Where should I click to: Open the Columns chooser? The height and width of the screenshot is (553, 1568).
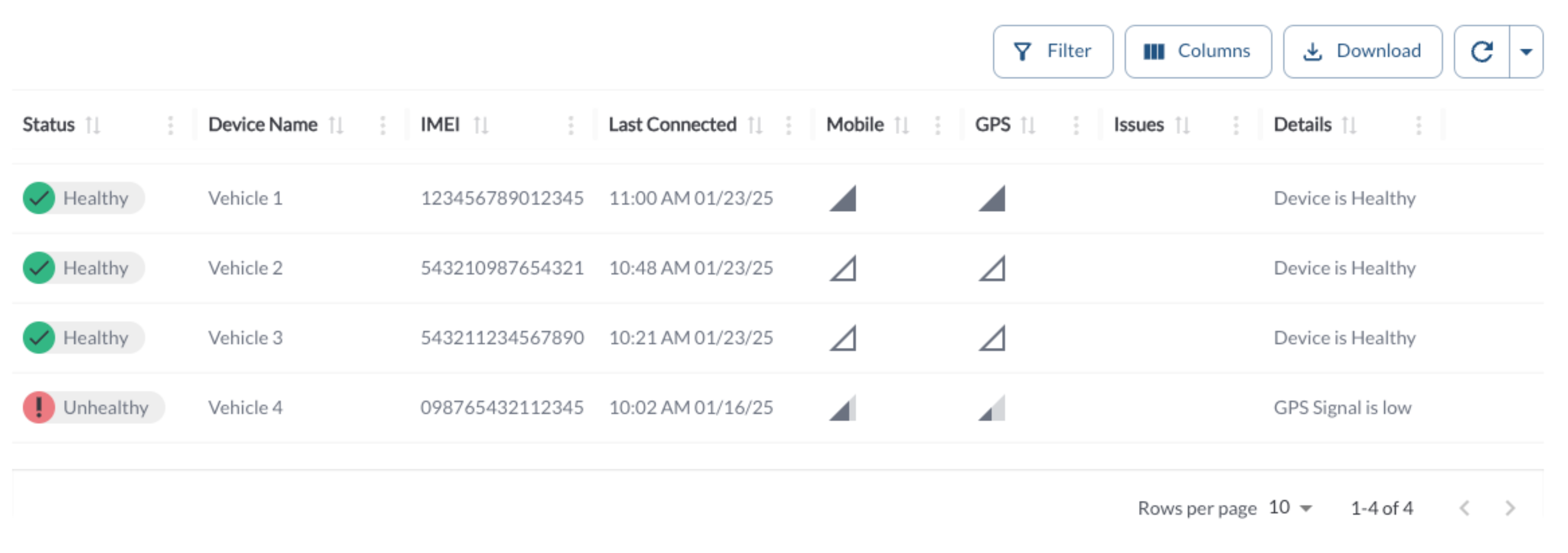1197,52
